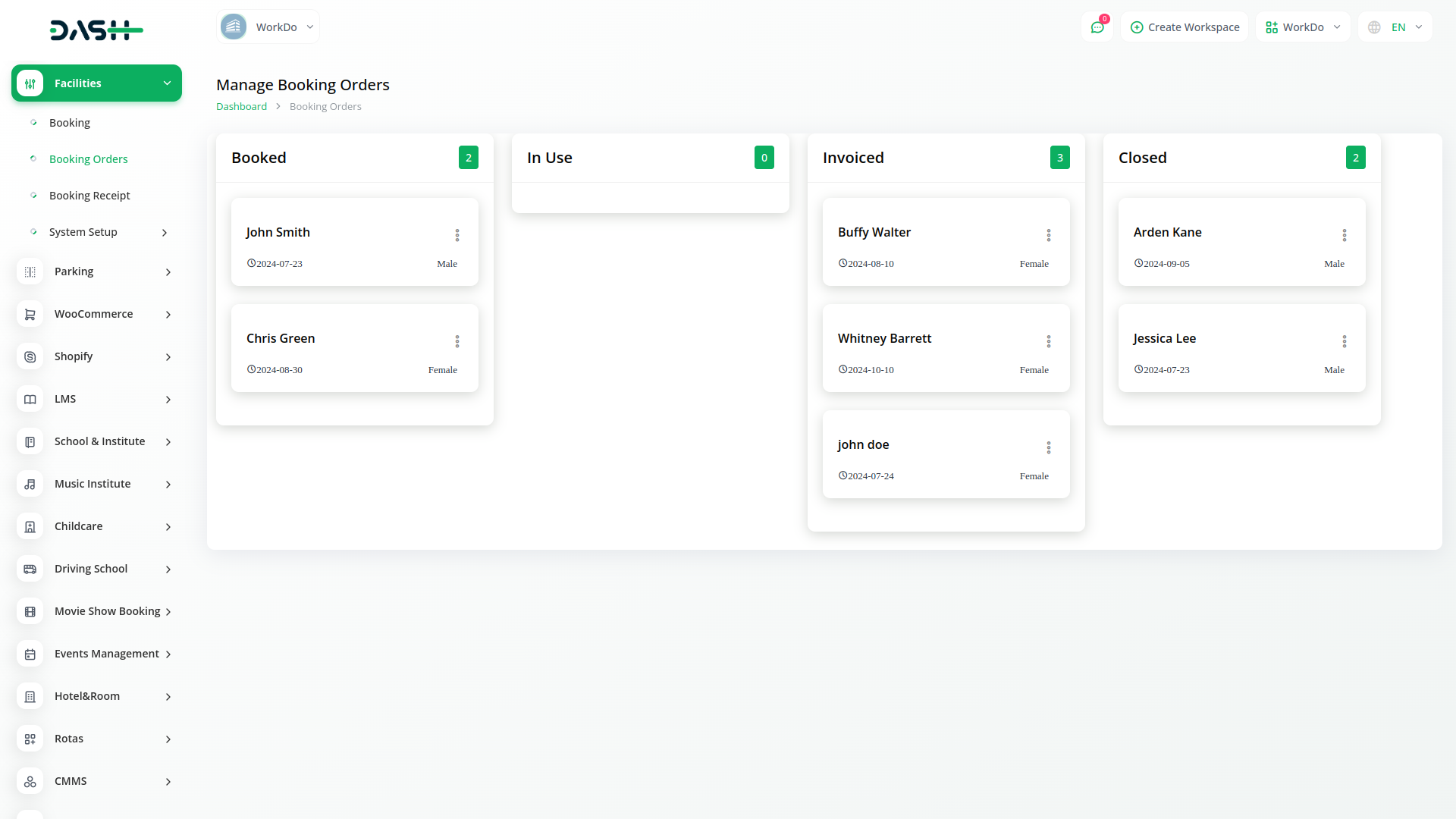The height and width of the screenshot is (819, 1456).
Task: Select the Booking sidebar item
Action: coord(70,123)
